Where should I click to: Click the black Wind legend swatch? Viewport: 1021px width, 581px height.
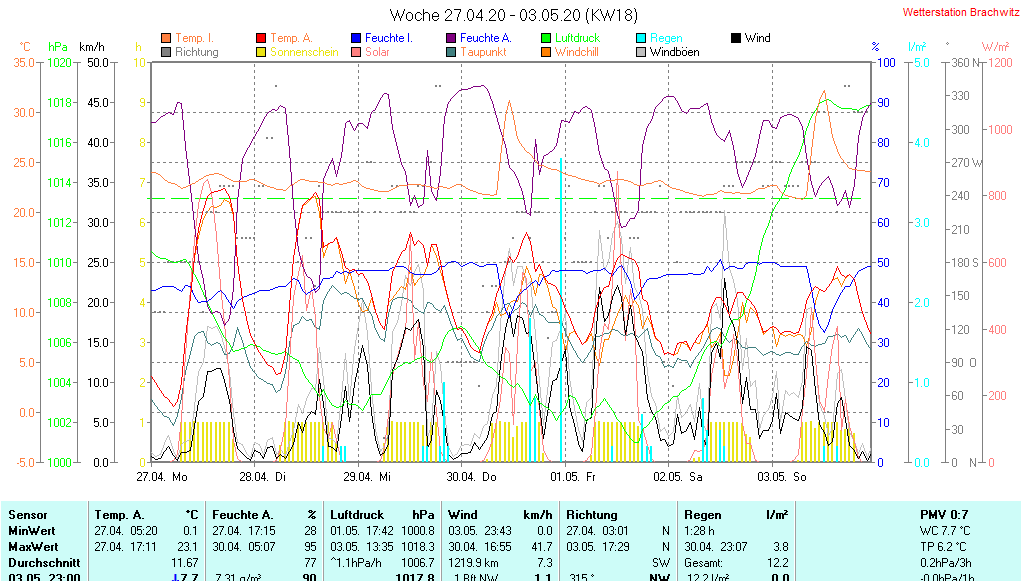[736, 38]
